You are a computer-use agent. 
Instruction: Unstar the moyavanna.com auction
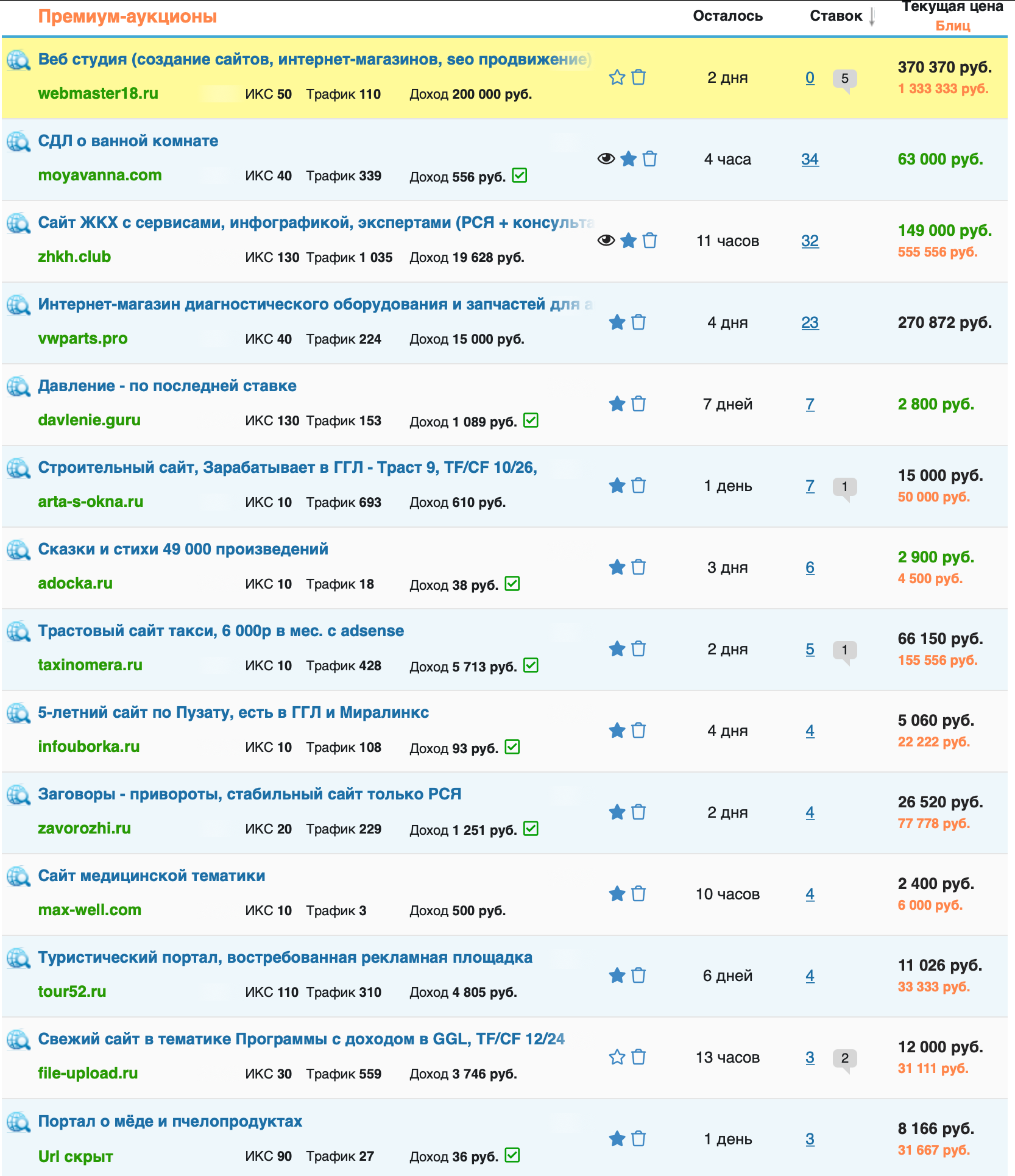point(629,159)
